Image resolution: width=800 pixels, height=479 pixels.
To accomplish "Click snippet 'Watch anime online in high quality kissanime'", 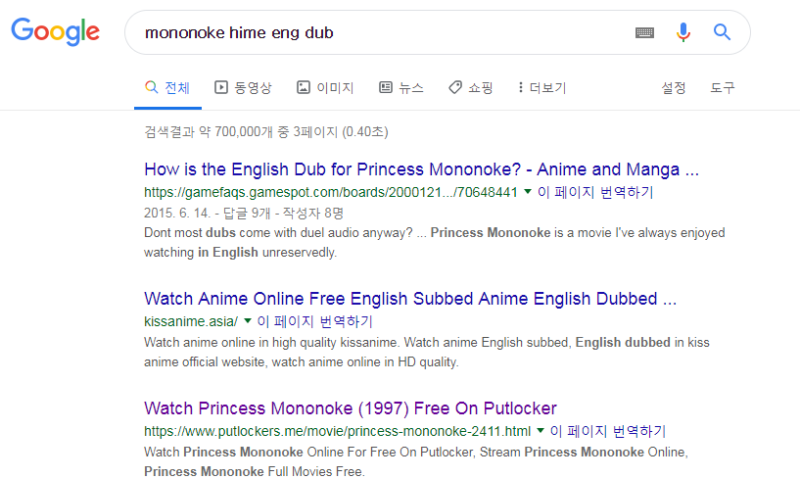I will 427,352.
